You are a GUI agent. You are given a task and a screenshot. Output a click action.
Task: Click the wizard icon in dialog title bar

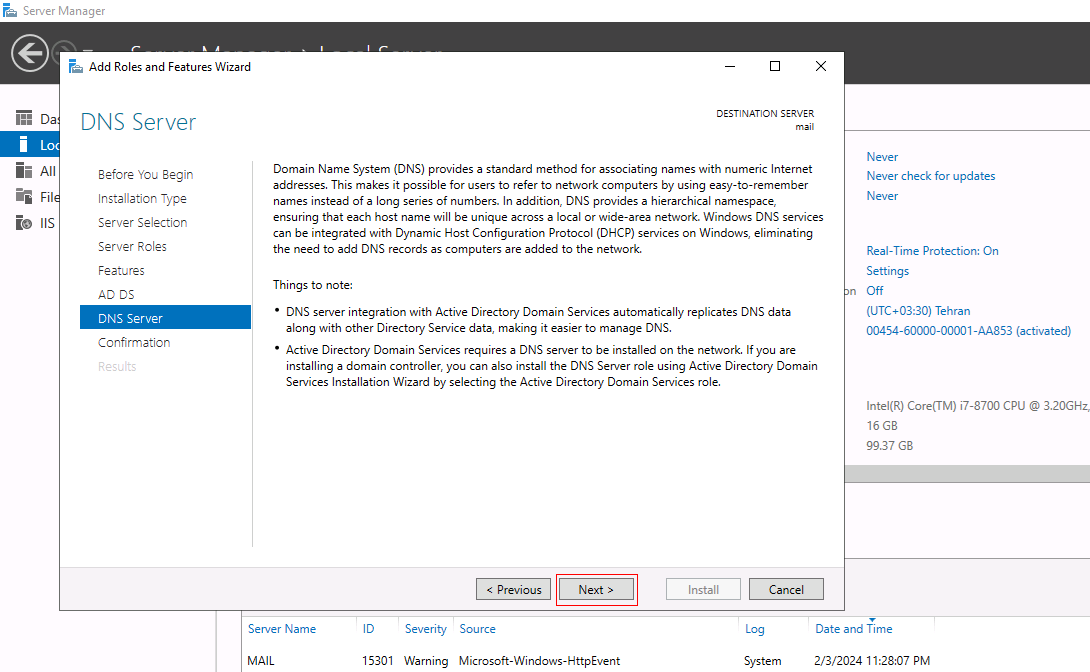(x=76, y=67)
